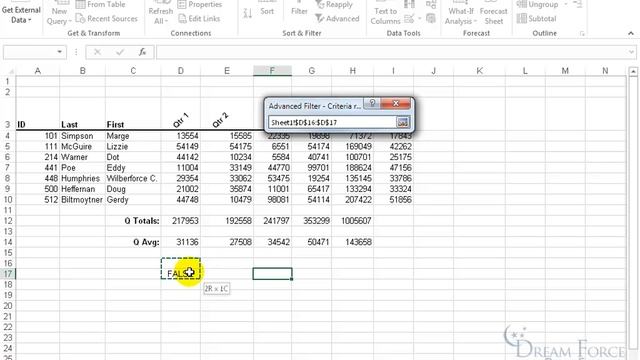Open the Ungroup dropdown arrow

coord(566,4)
